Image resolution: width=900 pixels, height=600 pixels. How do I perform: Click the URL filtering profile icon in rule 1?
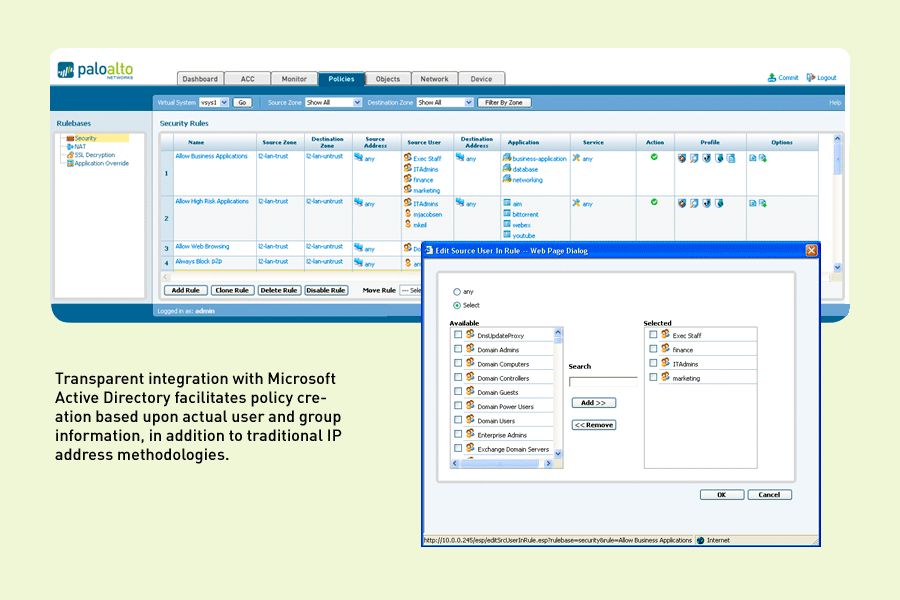tap(719, 158)
